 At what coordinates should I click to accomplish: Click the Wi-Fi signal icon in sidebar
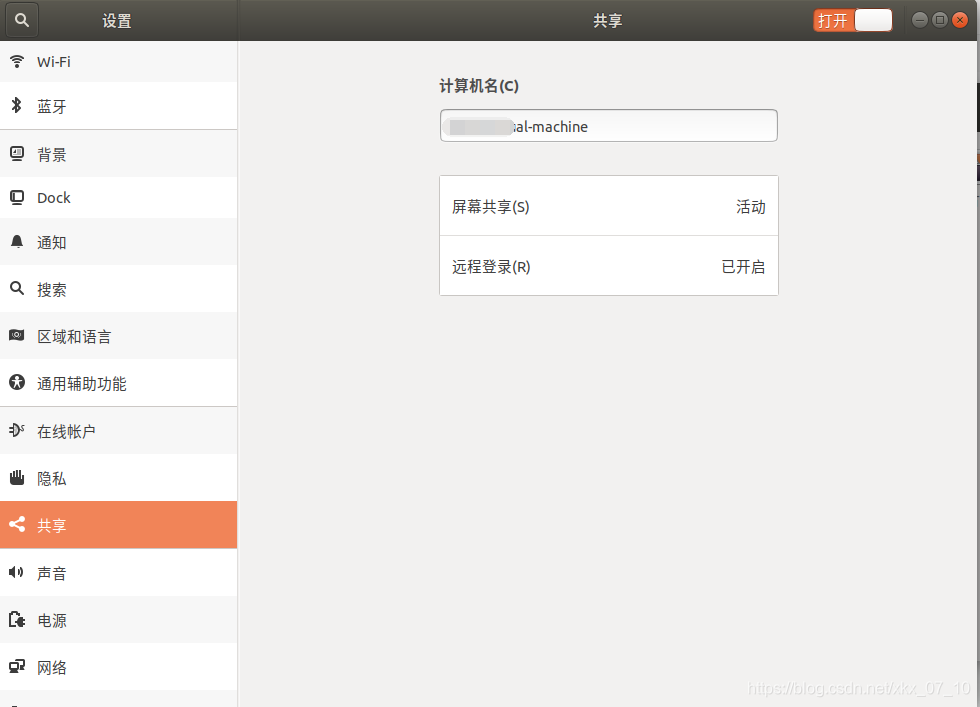(x=17, y=61)
